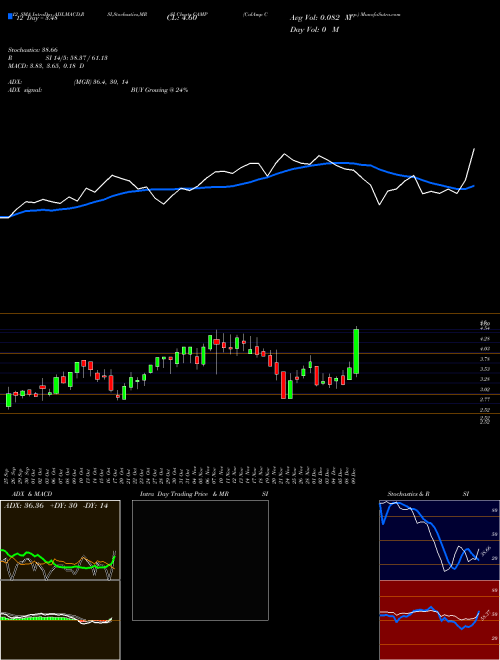Click the 3.02 price axis label
The image size is (500, 660).
click(x=484, y=389)
